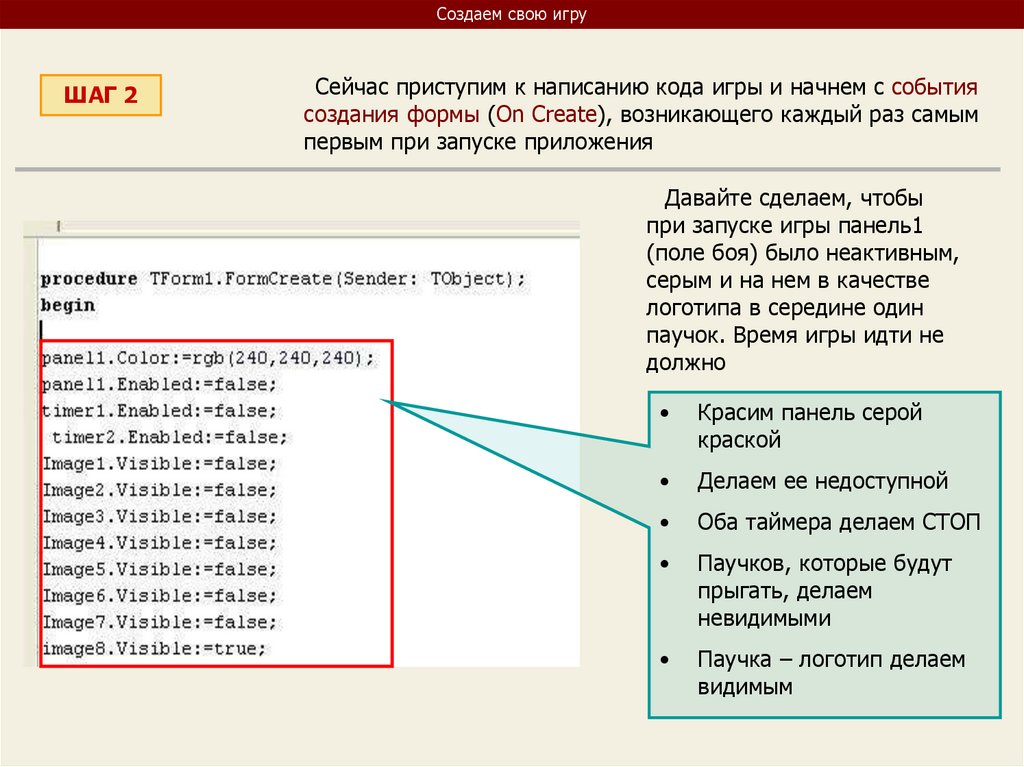Click the text cursor below begin
Viewport: 1024px width, 767px height.
pyautogui.click(x=42, y=330)
